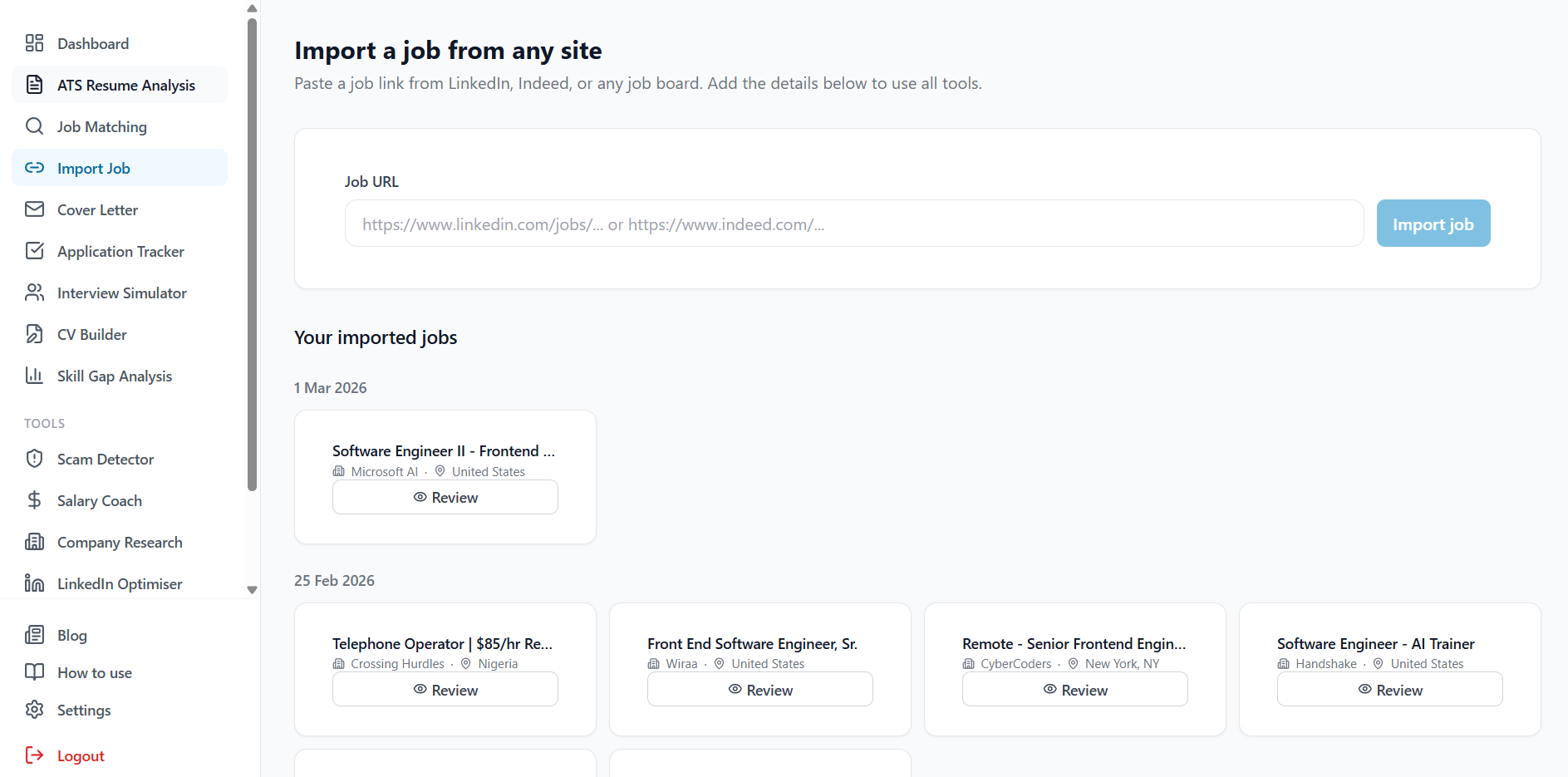
Task: Click the ATS Resume Analysis document icon
Action: tap(34, 85)
